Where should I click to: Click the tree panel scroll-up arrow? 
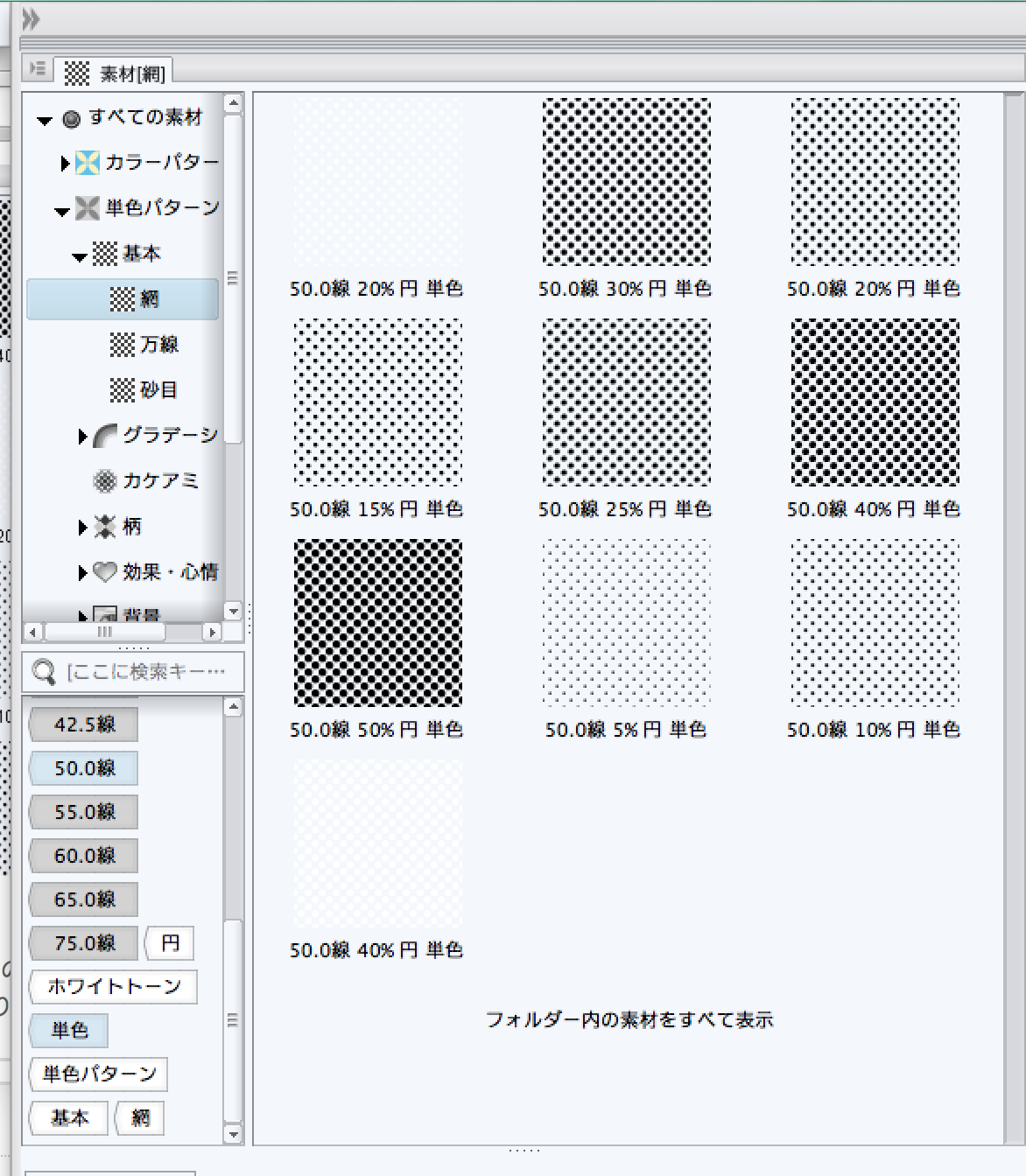point(233,103)
